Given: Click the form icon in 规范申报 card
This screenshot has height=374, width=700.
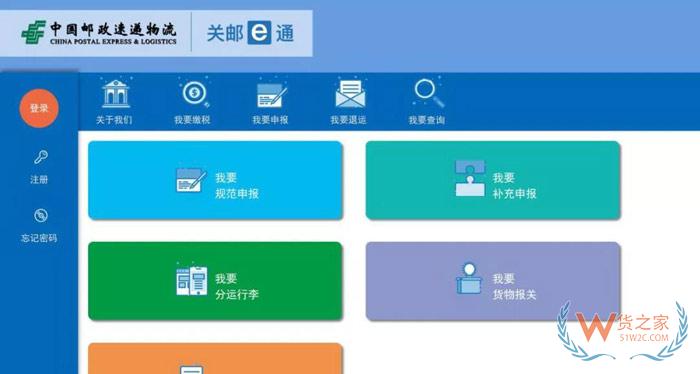Looking at the screenshot, I should 191,180.
